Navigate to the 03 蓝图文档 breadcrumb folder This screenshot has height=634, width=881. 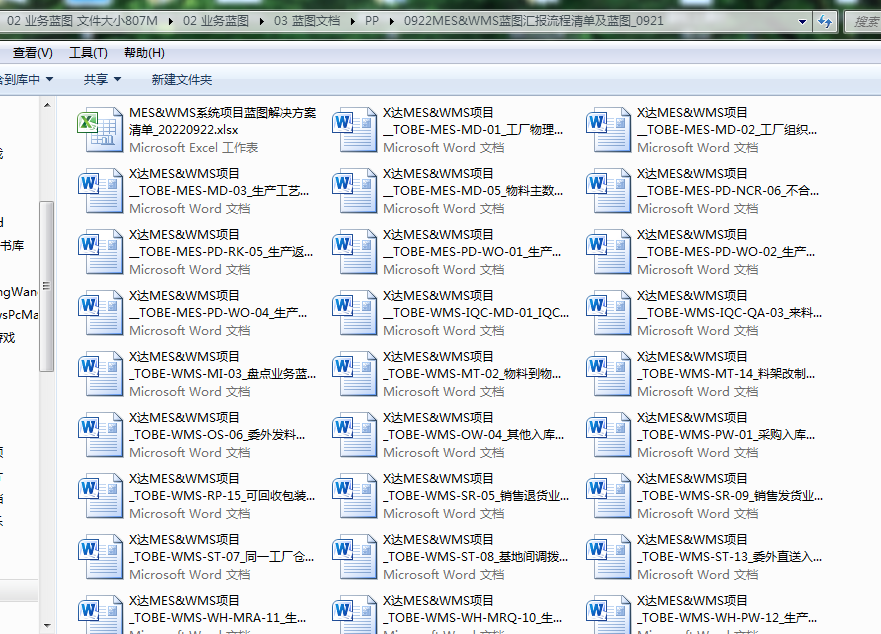(305, 21)
